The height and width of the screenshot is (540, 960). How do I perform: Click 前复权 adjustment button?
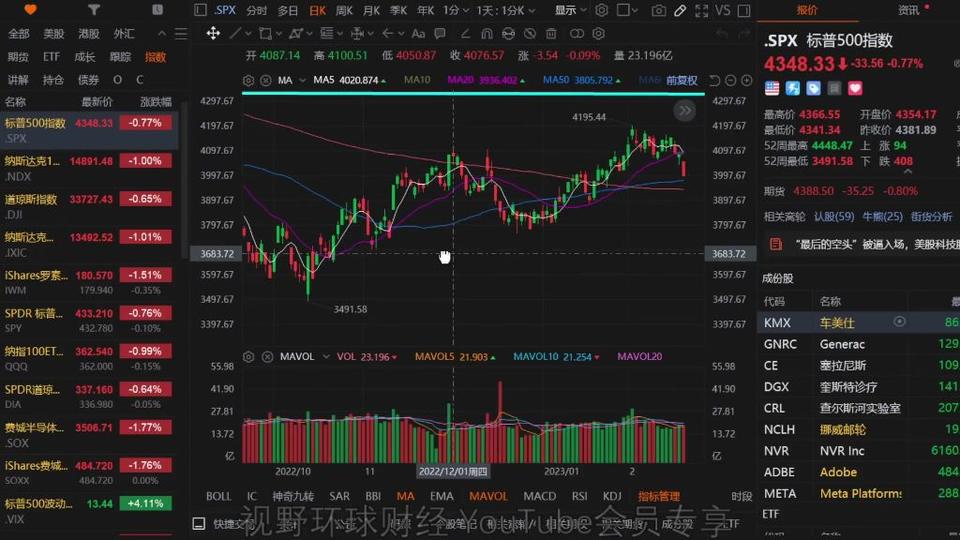coord(681,80)
